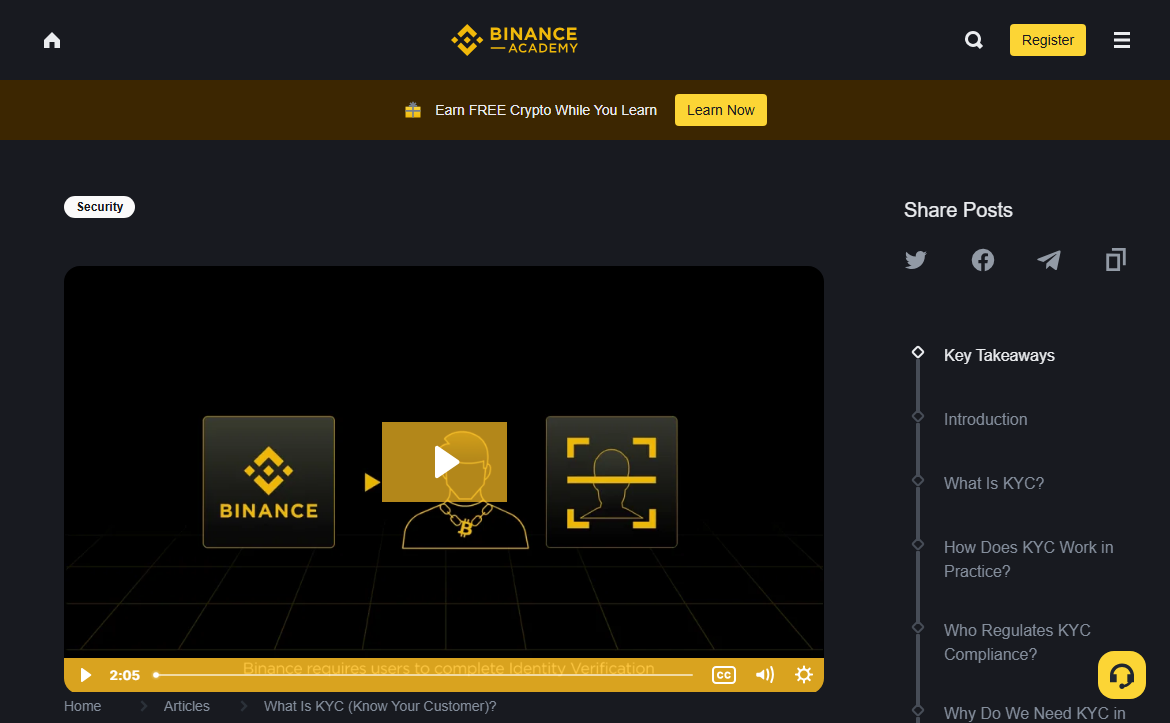Go to the home page icon
This screenshot has height=723, width=1170.
click(x=51, y=40)
